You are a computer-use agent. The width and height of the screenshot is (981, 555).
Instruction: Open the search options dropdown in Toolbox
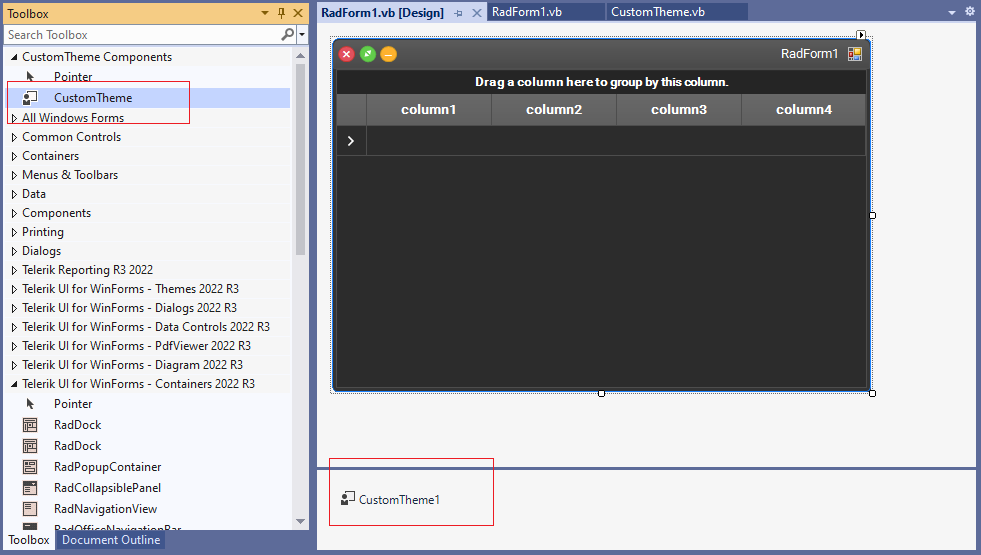(x=302, y=35)
